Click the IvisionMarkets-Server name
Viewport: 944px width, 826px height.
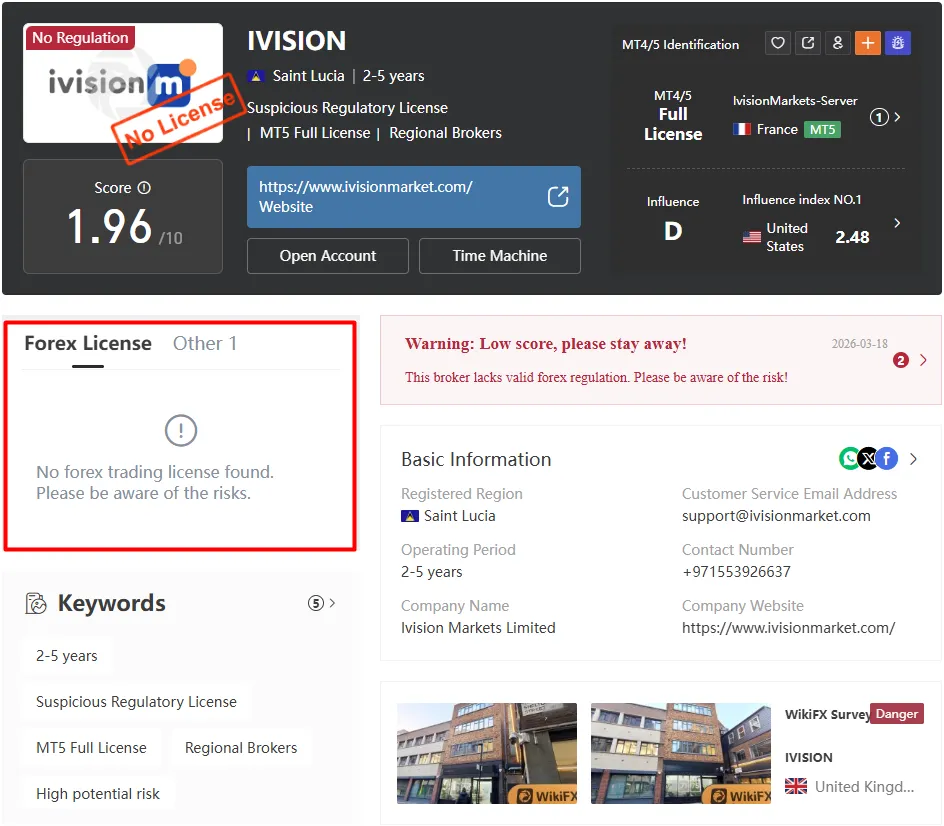(795, 101)
